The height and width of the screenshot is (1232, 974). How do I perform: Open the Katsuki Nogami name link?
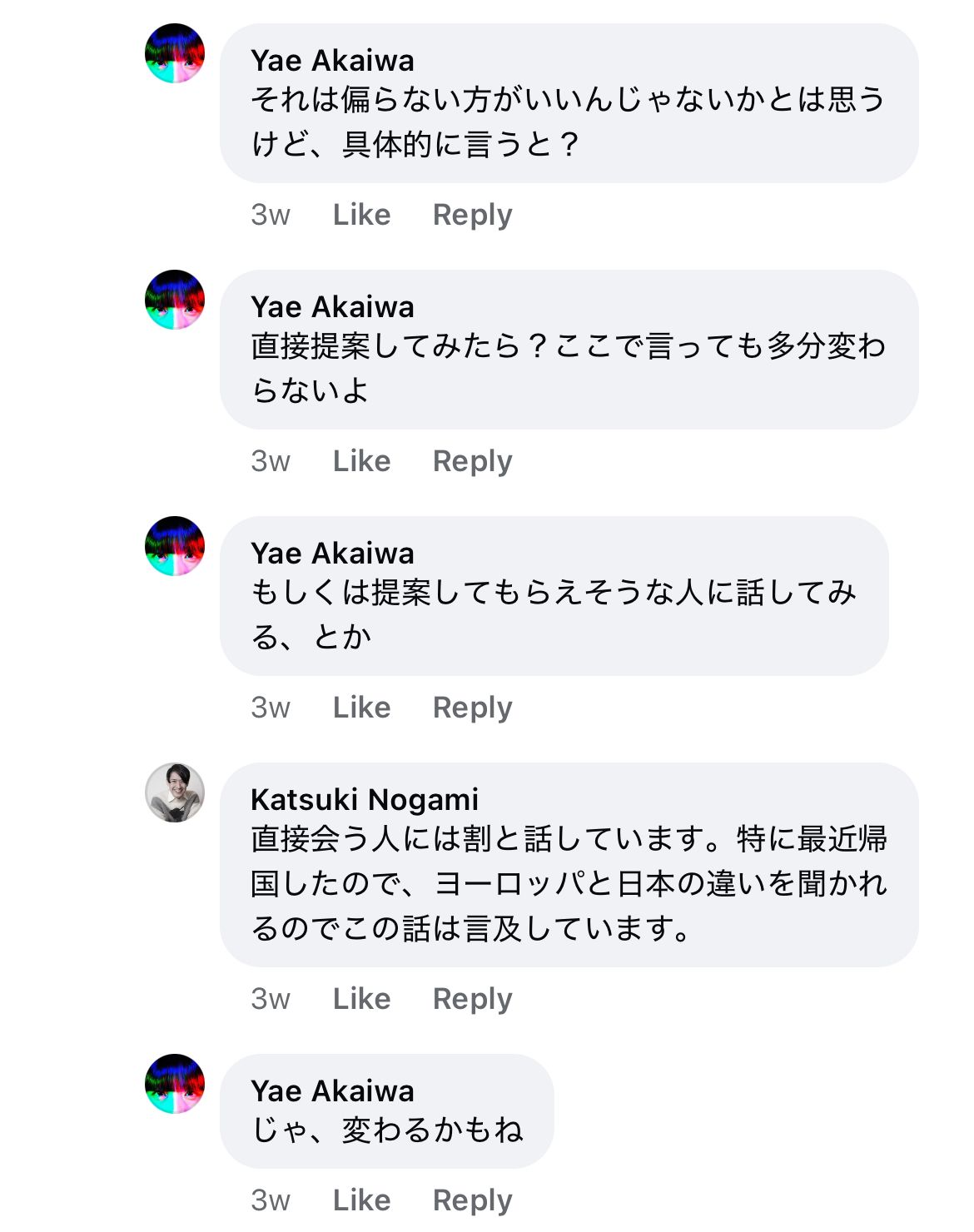tap(365, 799)
